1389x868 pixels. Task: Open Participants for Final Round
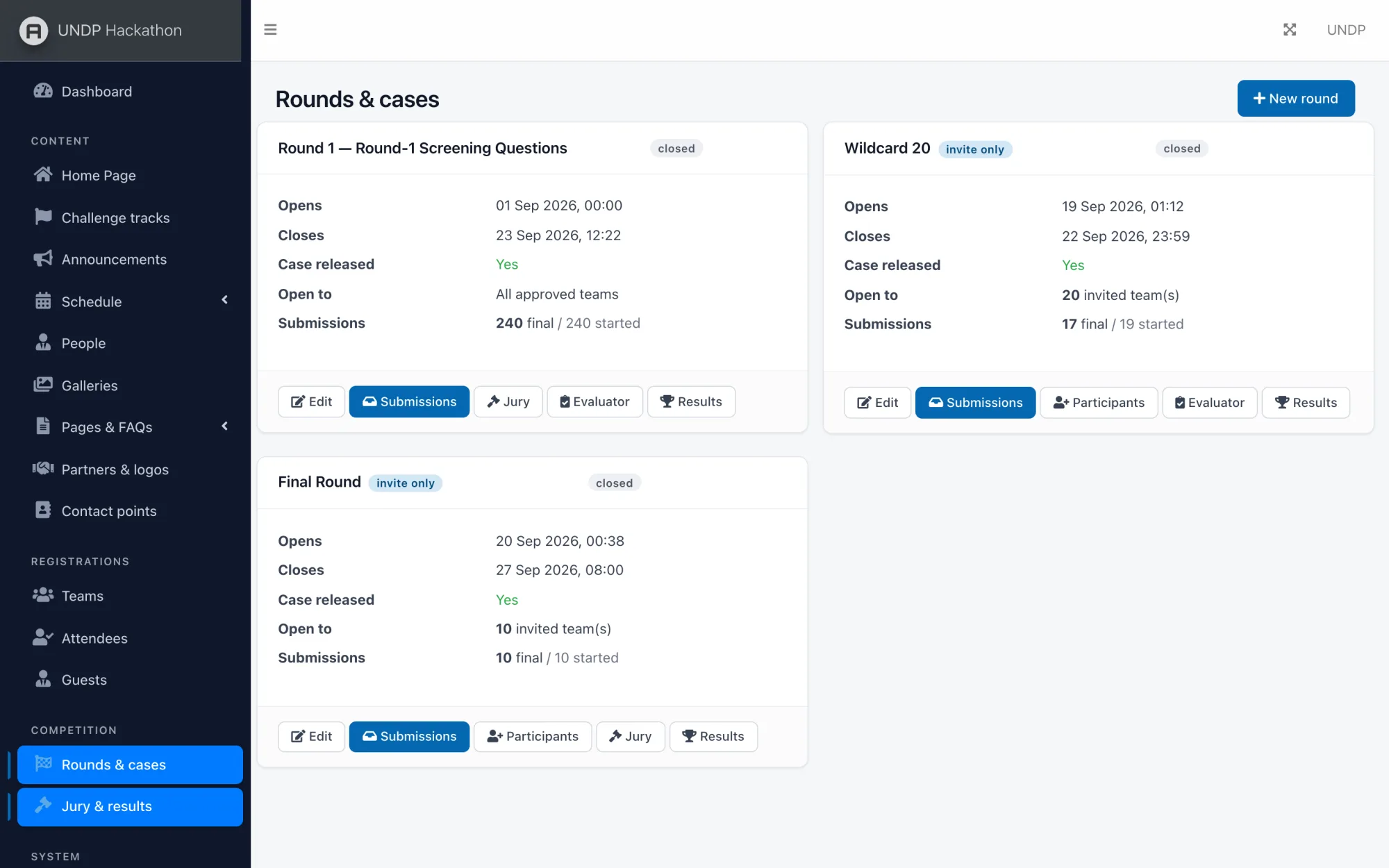[x=533, y=736]
